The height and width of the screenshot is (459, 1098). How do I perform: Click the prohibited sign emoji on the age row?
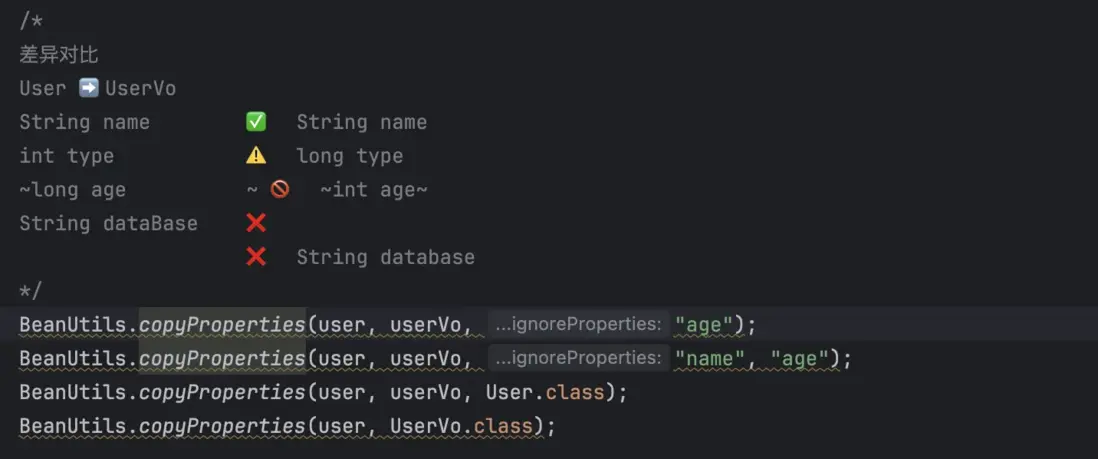[x=279, y=189]
